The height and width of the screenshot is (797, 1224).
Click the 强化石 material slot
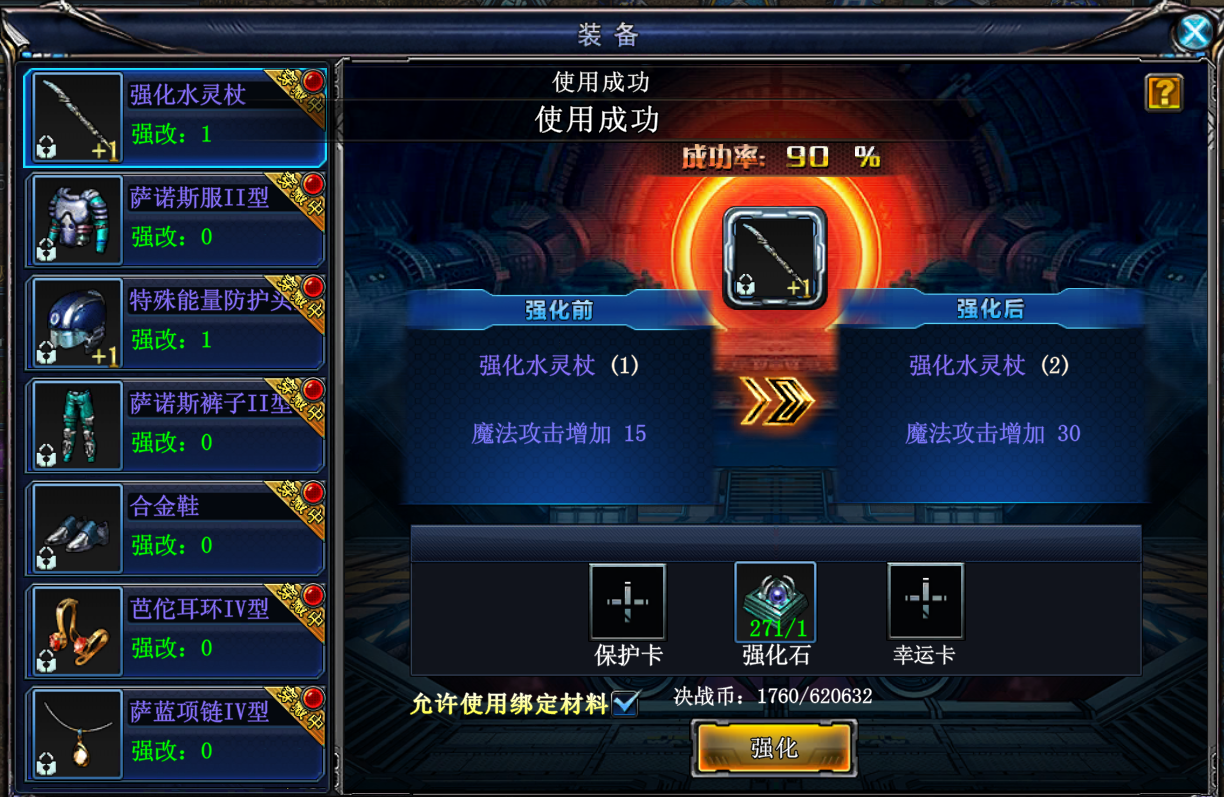pos(775,602)
